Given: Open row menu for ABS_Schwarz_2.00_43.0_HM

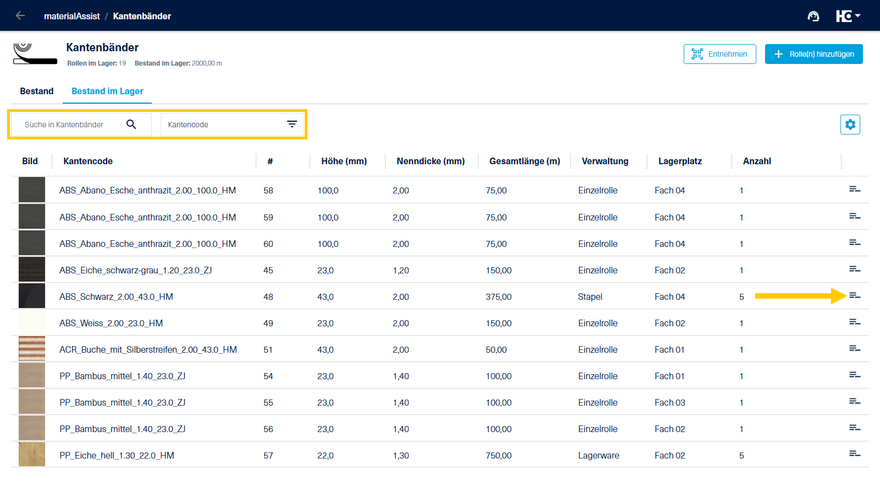Looking at the screenshot, I should (x=855, y=296).
